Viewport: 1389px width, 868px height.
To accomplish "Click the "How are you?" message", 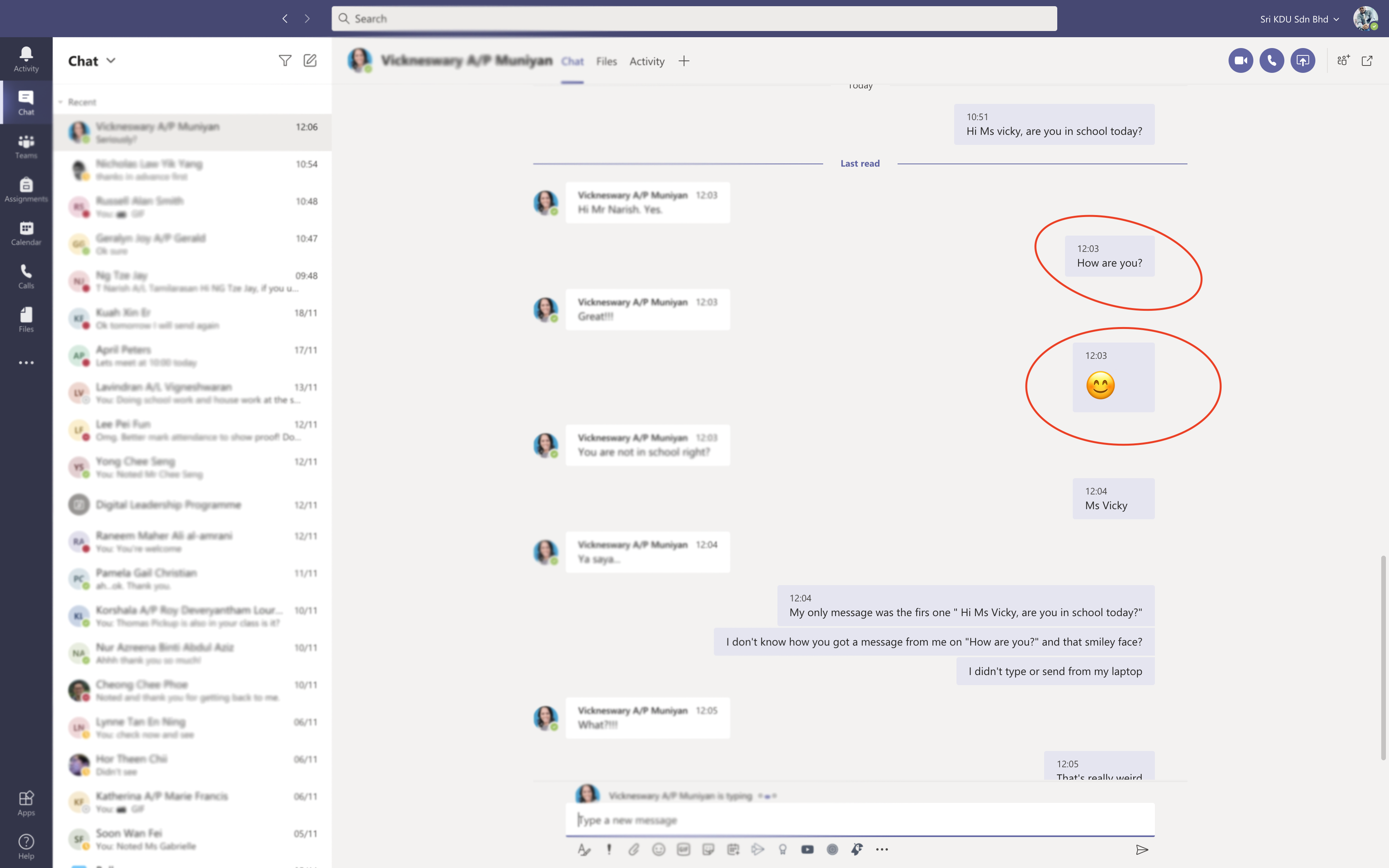I will tap(1110, 256).
